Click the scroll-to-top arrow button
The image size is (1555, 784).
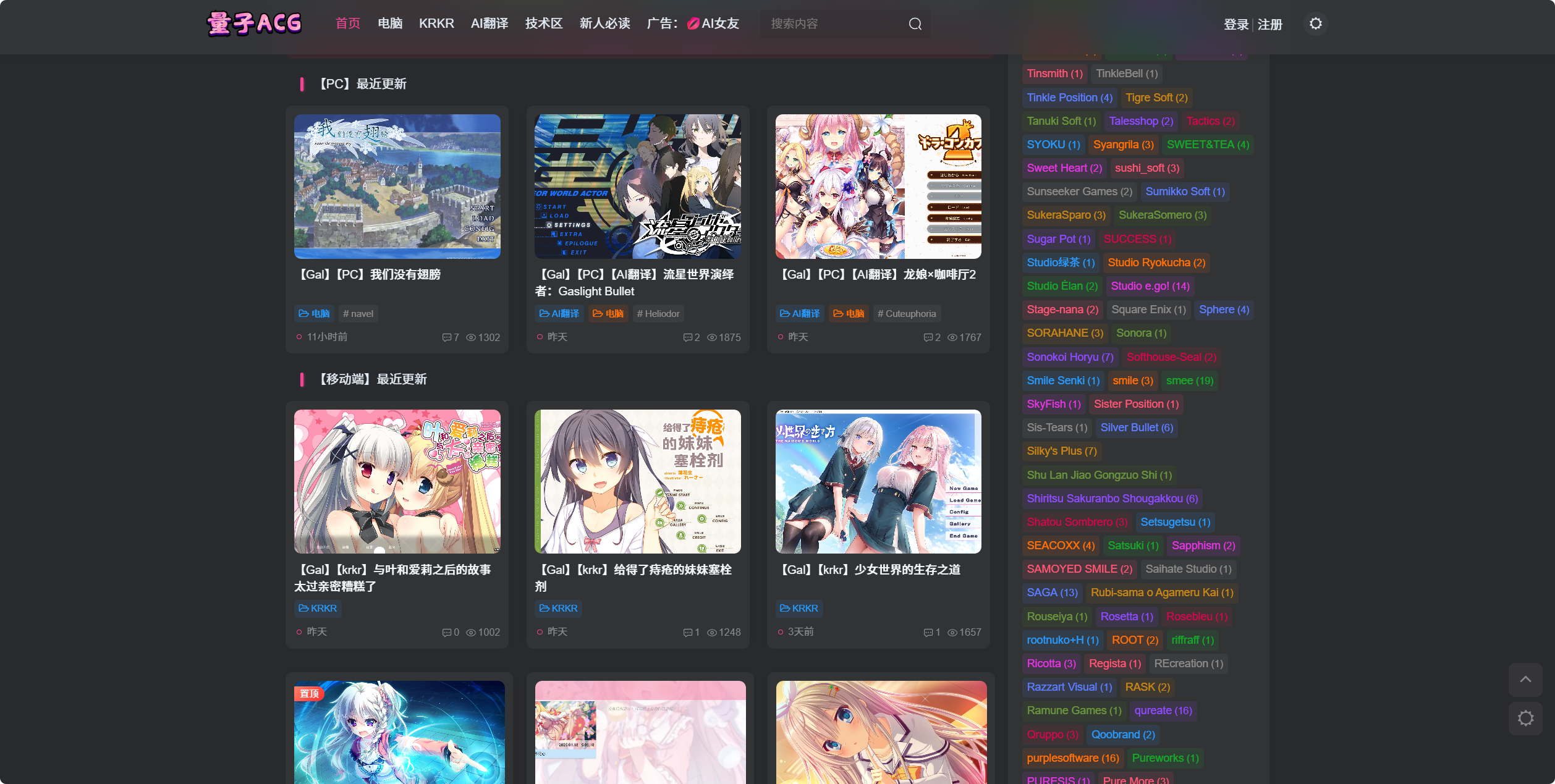tap(1525, 680)
